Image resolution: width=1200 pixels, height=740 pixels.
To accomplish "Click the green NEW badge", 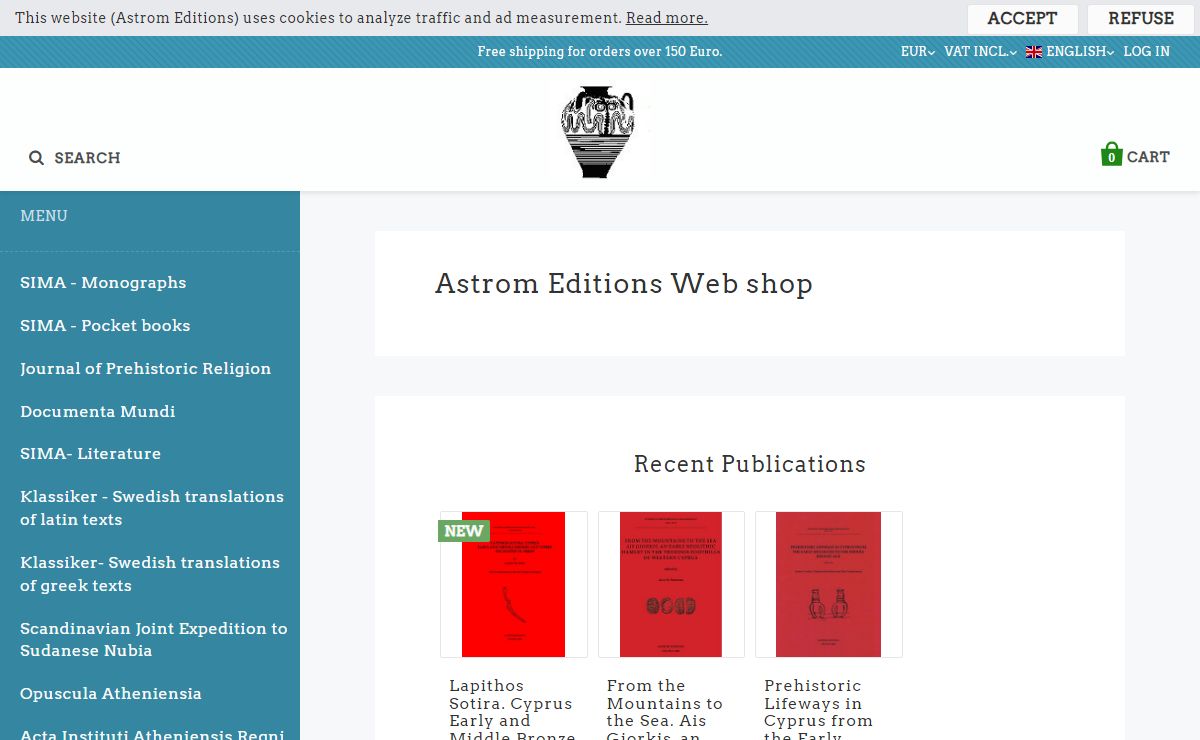I will point(463,531).
